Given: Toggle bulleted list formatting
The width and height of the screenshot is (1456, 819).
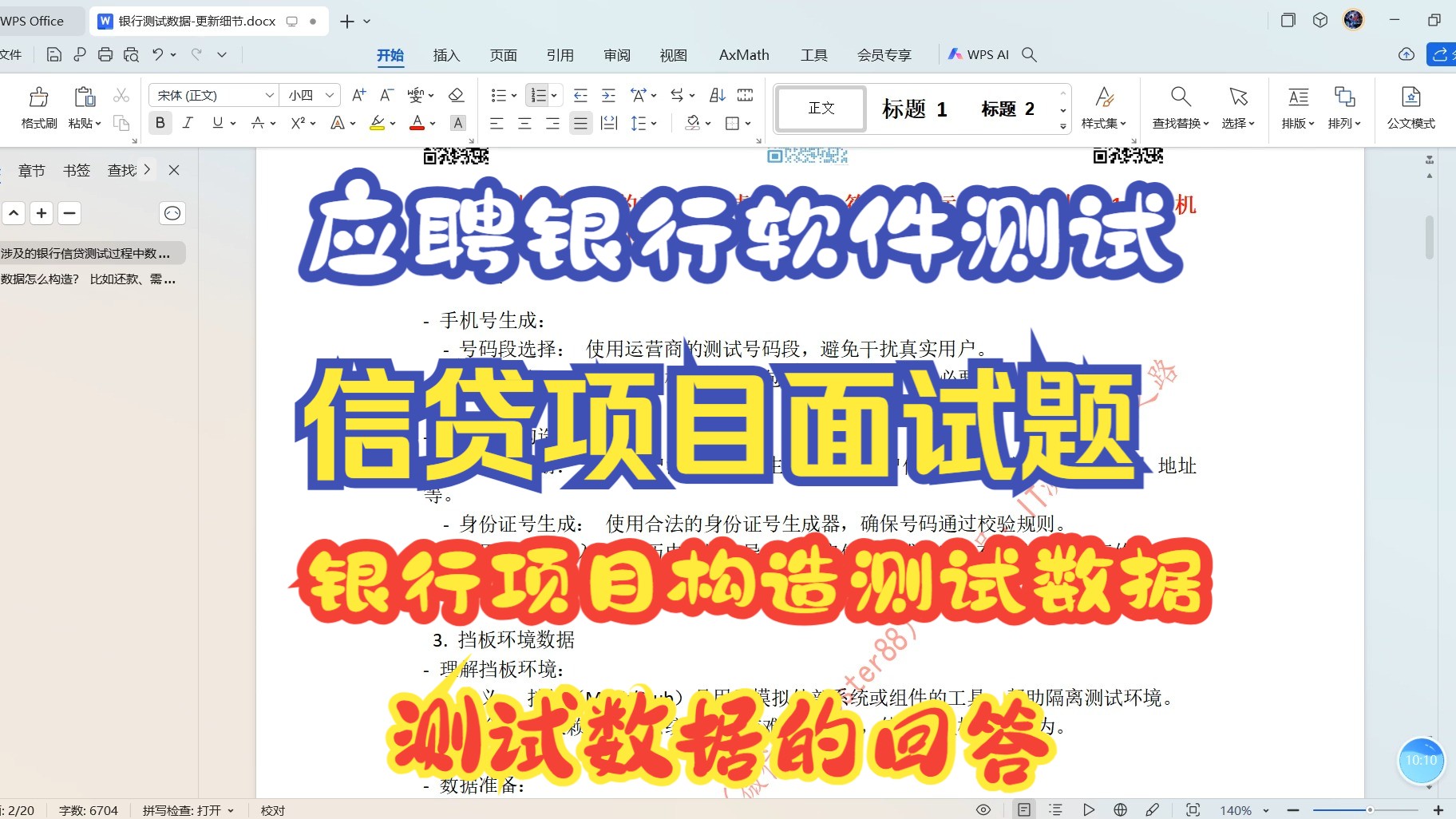Looking at the screenshot, I should [498, 95].
